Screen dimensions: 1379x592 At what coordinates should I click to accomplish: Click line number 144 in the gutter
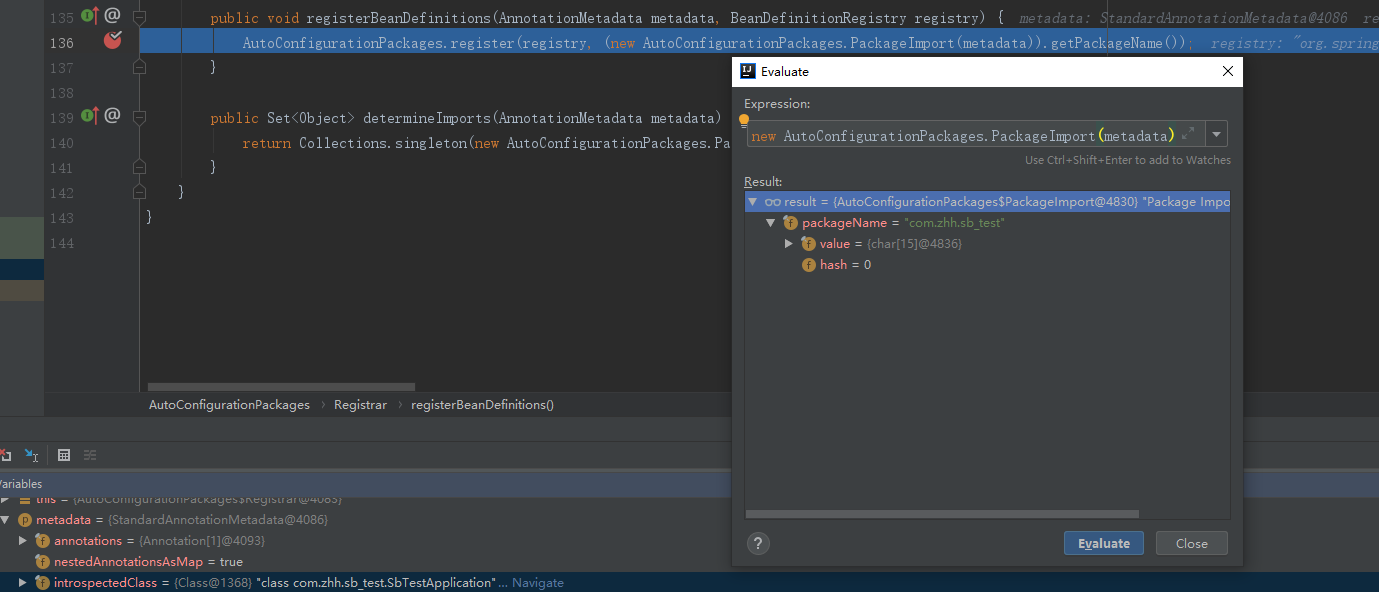(61, 243)
